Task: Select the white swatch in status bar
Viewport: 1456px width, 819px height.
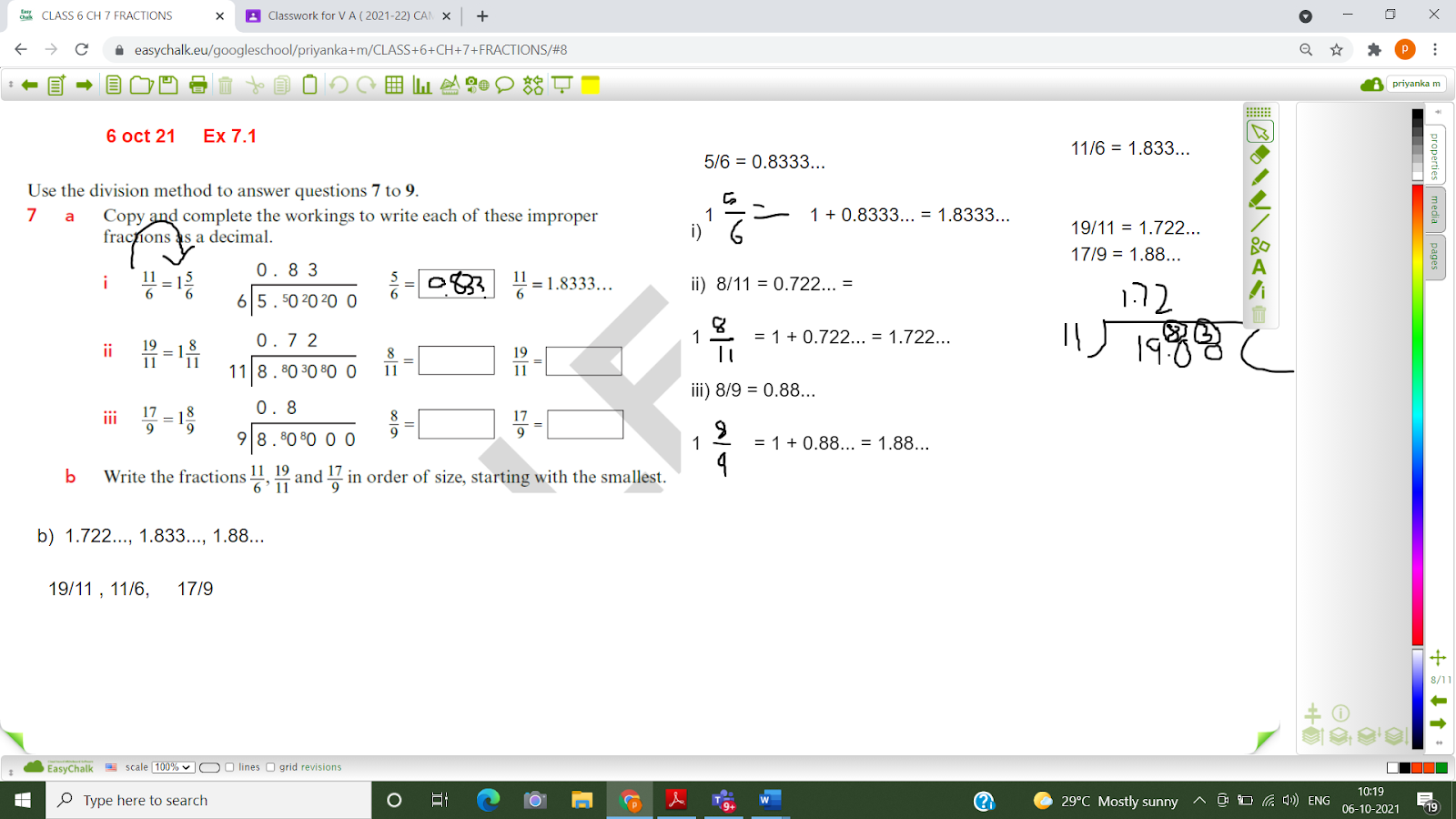Action: point(1393,768)
